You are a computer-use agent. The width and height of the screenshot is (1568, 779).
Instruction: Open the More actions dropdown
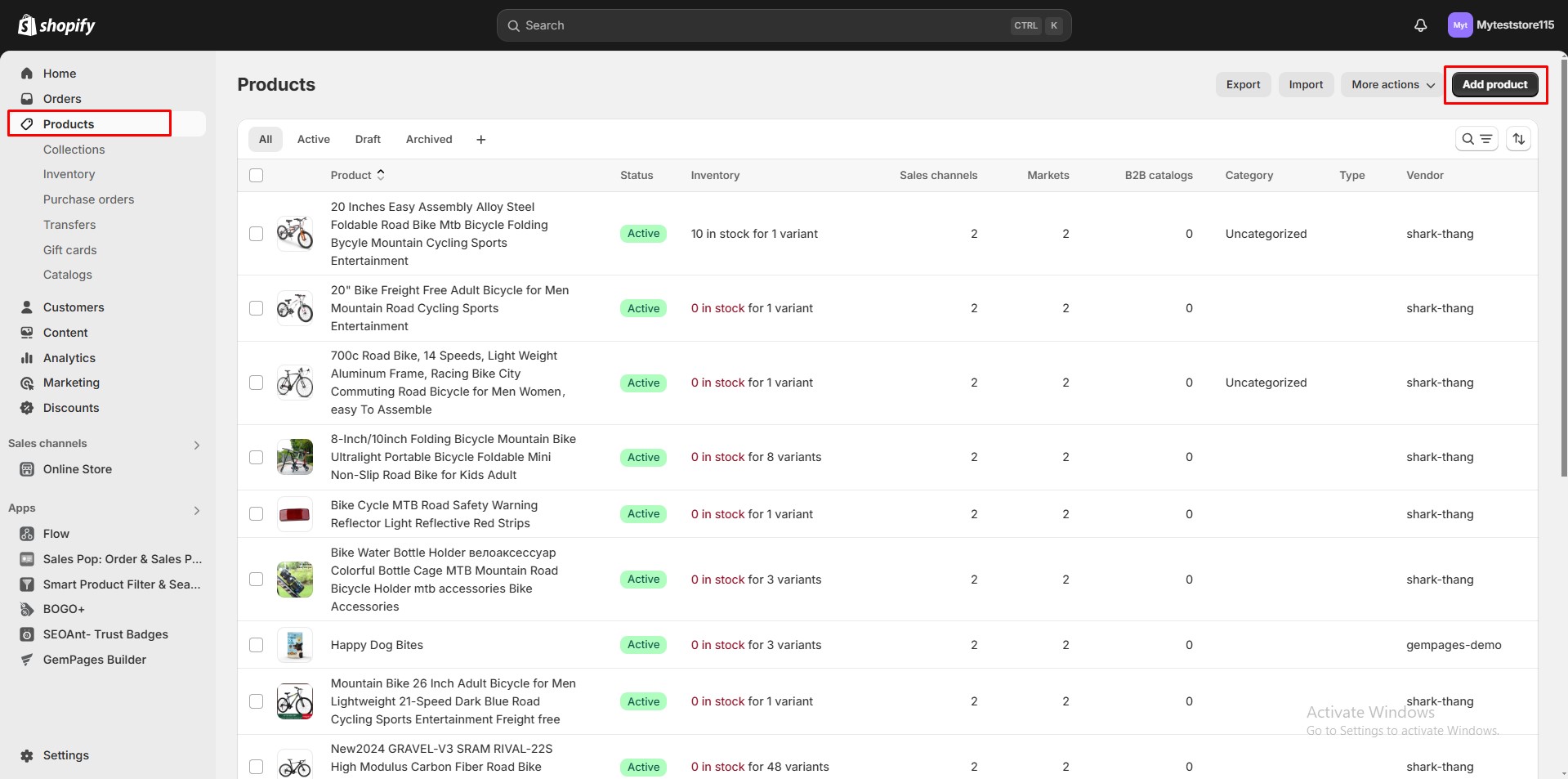point(1392,84)
